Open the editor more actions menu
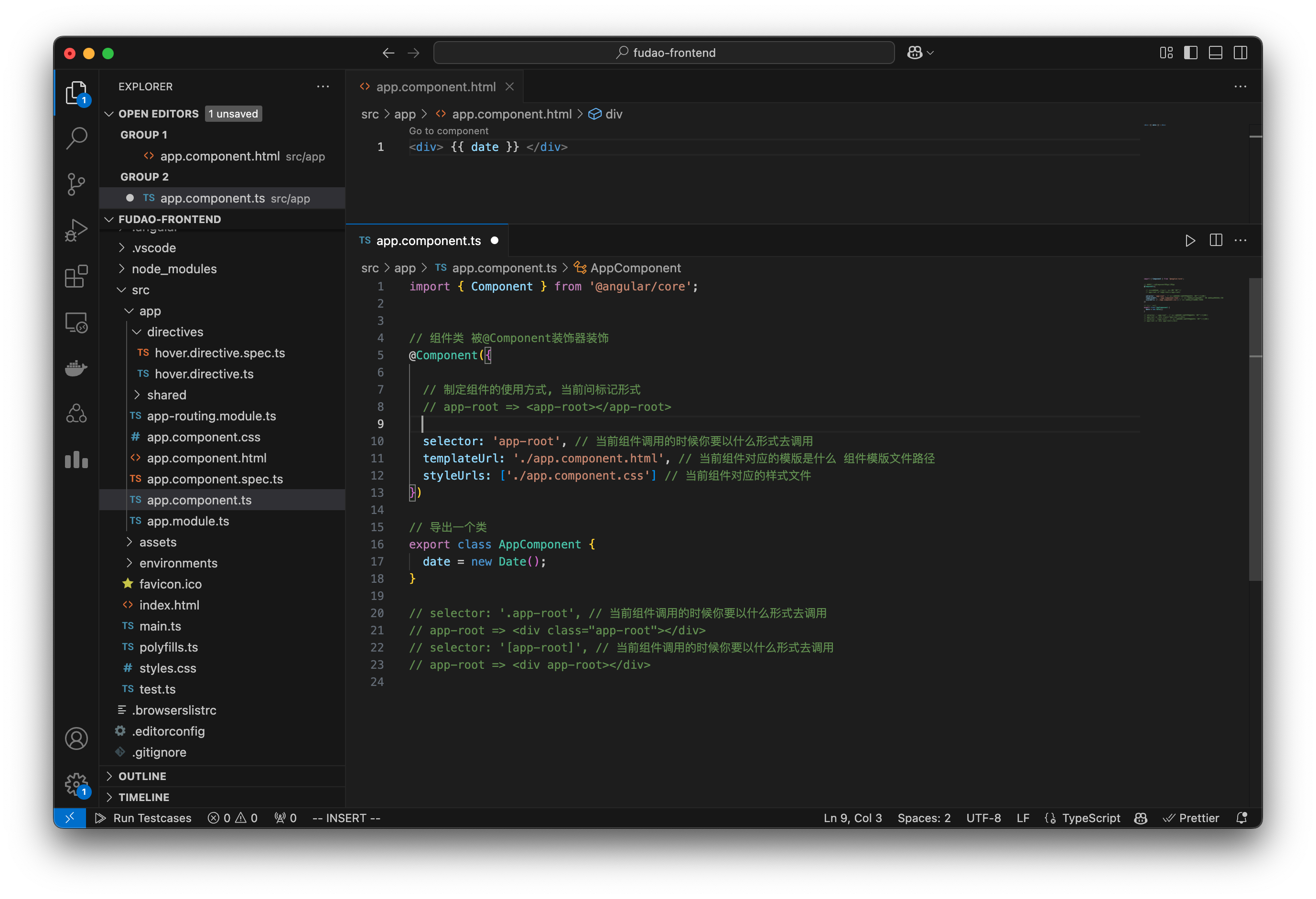The height and width of the screenshot is (899, 1316). [x=1240, y=240]
